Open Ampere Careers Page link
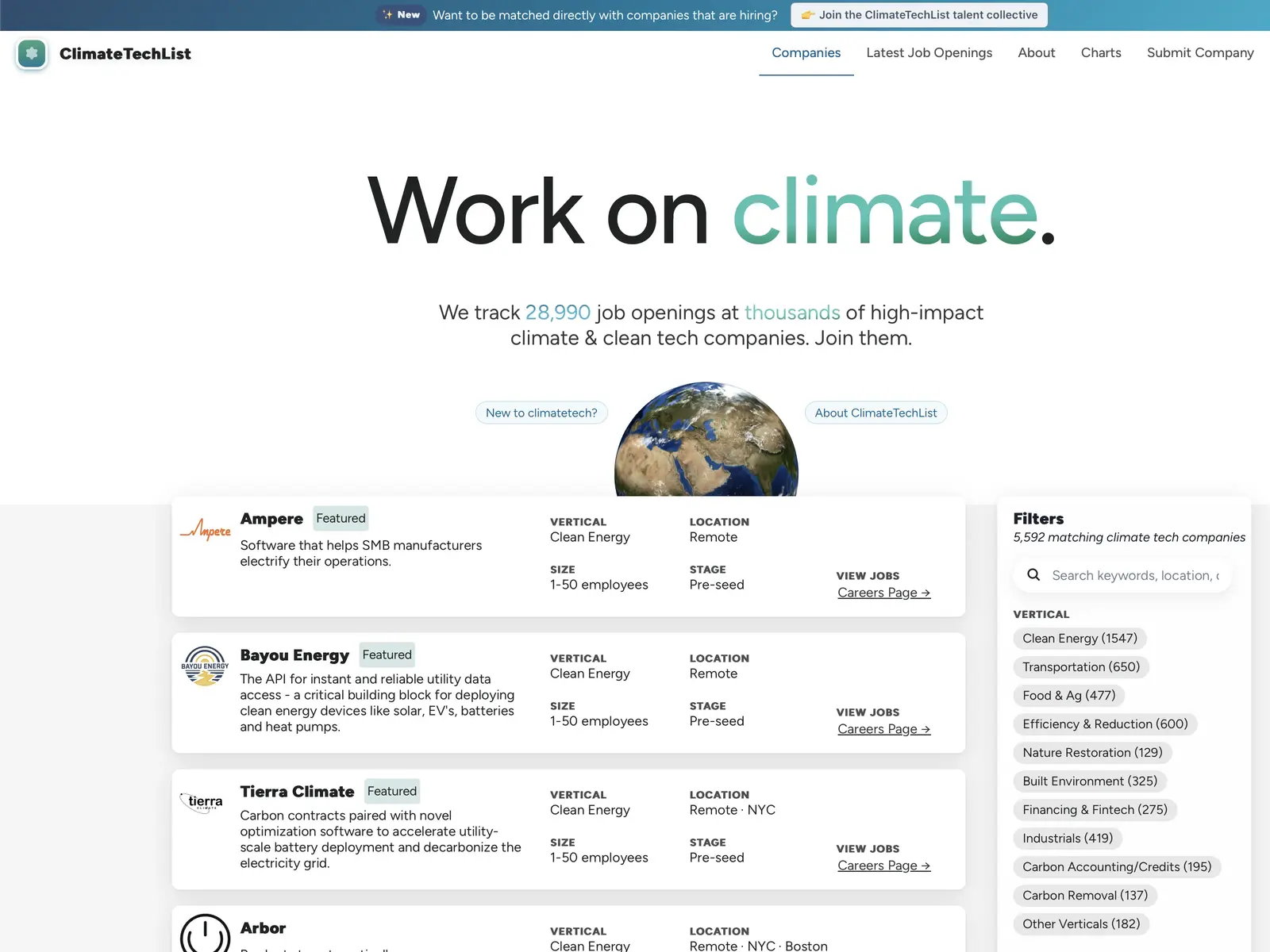The image size is (1270, 952). [x=883, y=593]
